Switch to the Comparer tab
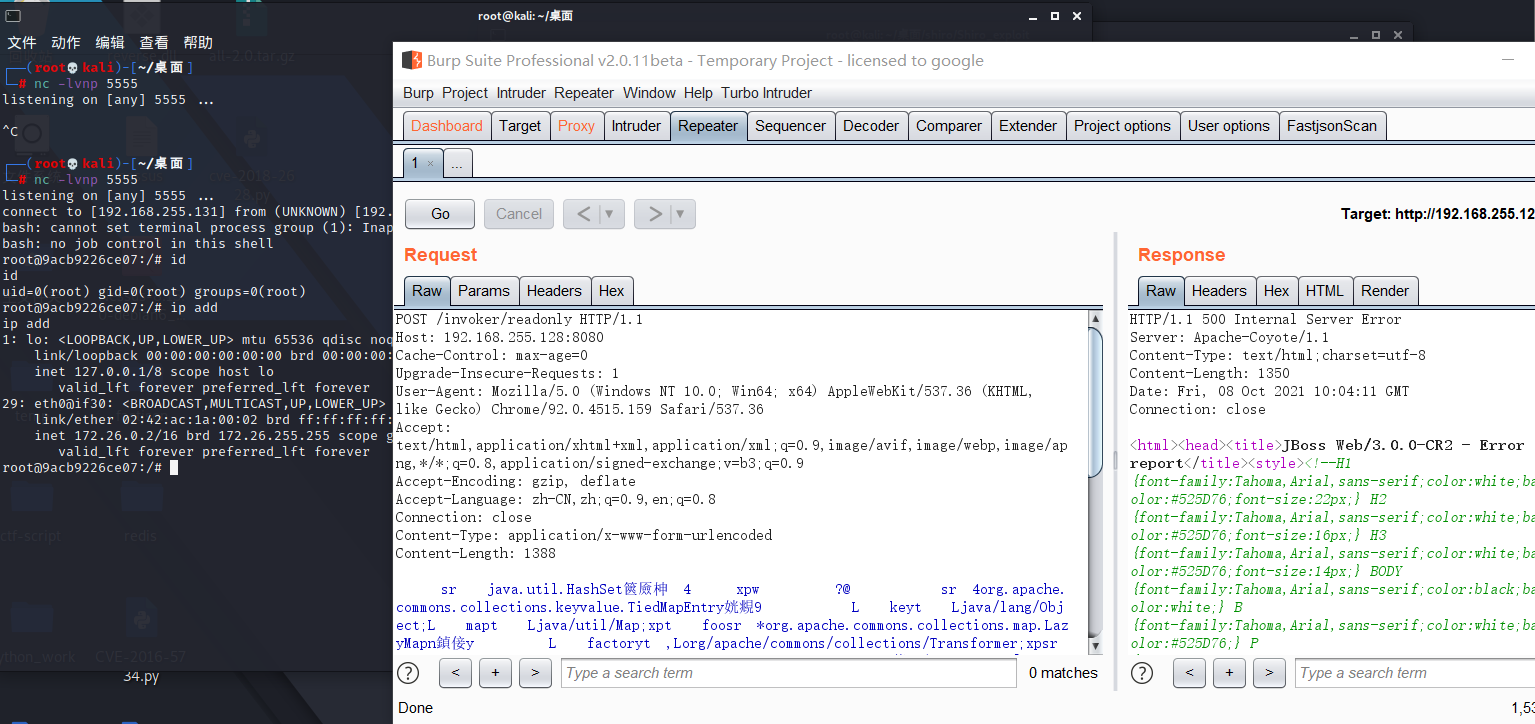This screenshot has height=724, width=1535. click(x=949, y=126)
